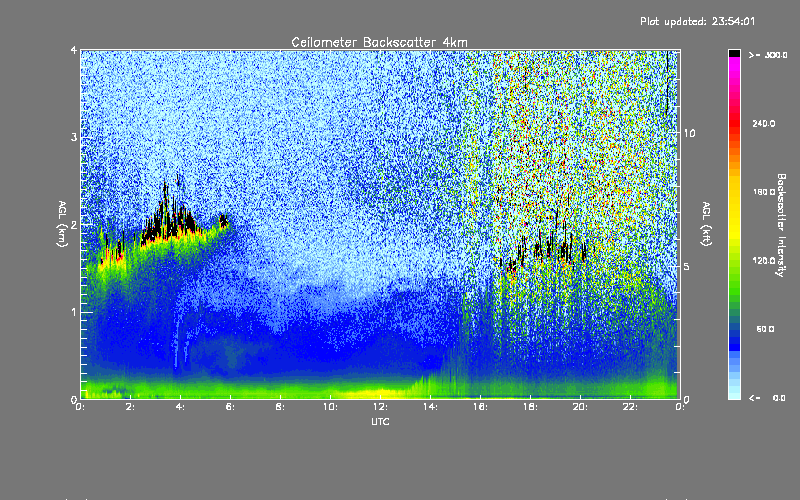Image resolution: width=800 pixels, height=500 pixels.
Task: Click the "10" tick on AGL (kft) axis
Action: point(689,133)
